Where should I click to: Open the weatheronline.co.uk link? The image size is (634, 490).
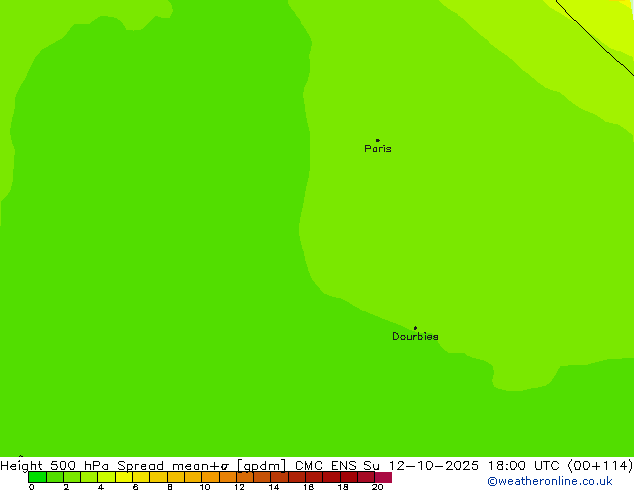coord(550,481)
